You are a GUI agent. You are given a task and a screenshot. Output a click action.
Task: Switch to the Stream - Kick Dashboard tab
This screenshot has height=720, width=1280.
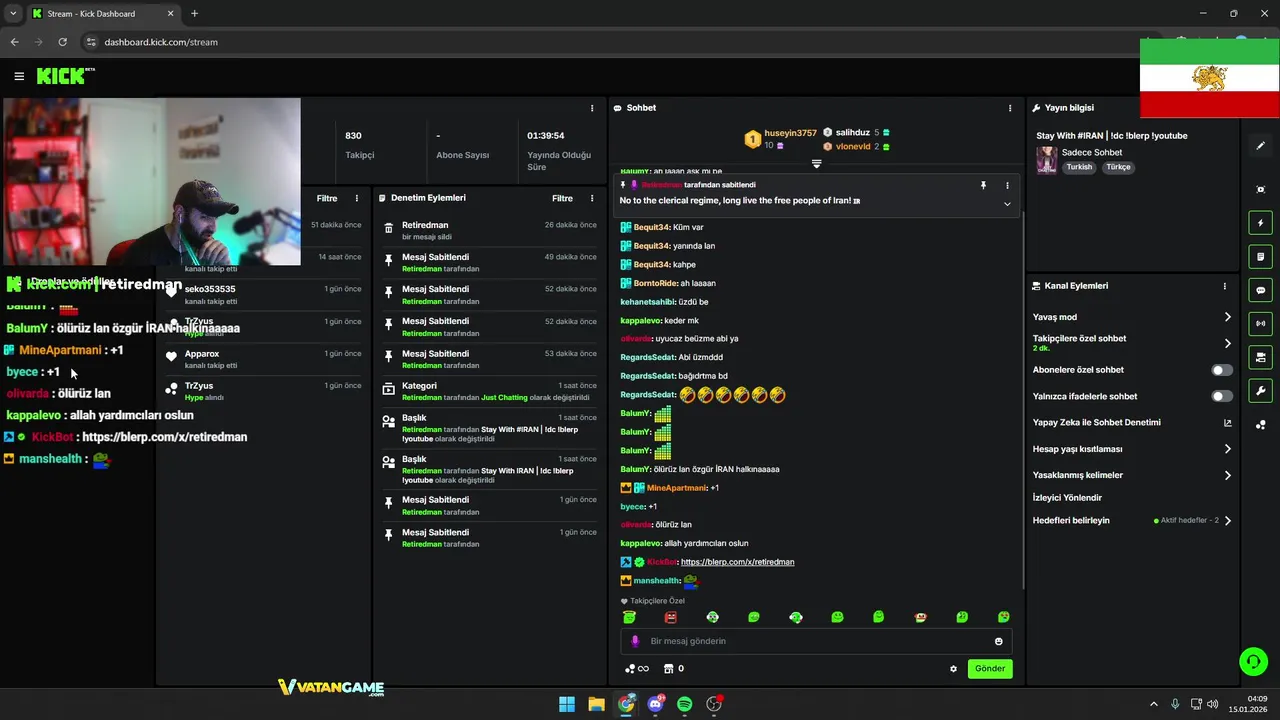pyautogui.click(x=102, y=13)
